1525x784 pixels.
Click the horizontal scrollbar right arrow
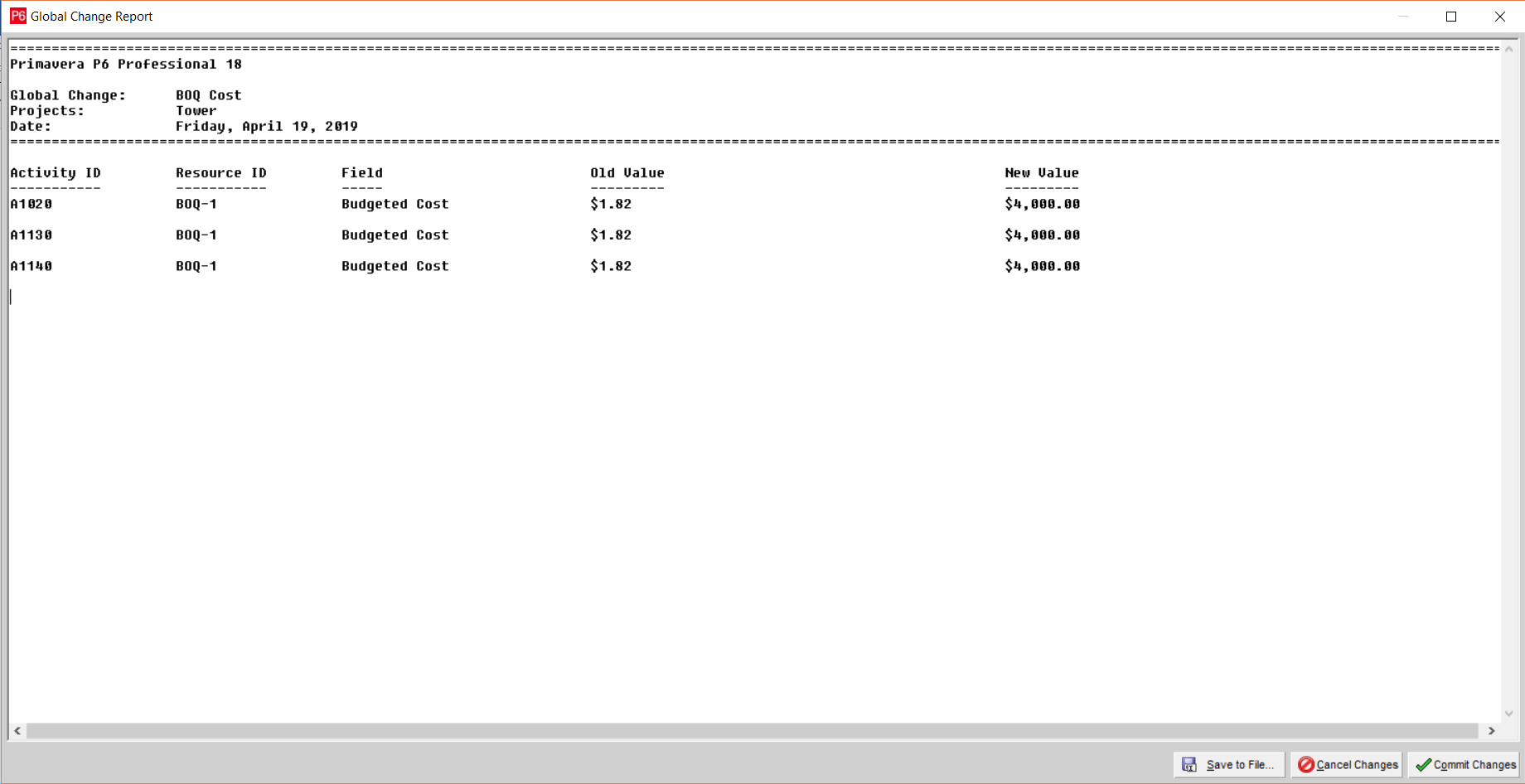[1492, 731]
